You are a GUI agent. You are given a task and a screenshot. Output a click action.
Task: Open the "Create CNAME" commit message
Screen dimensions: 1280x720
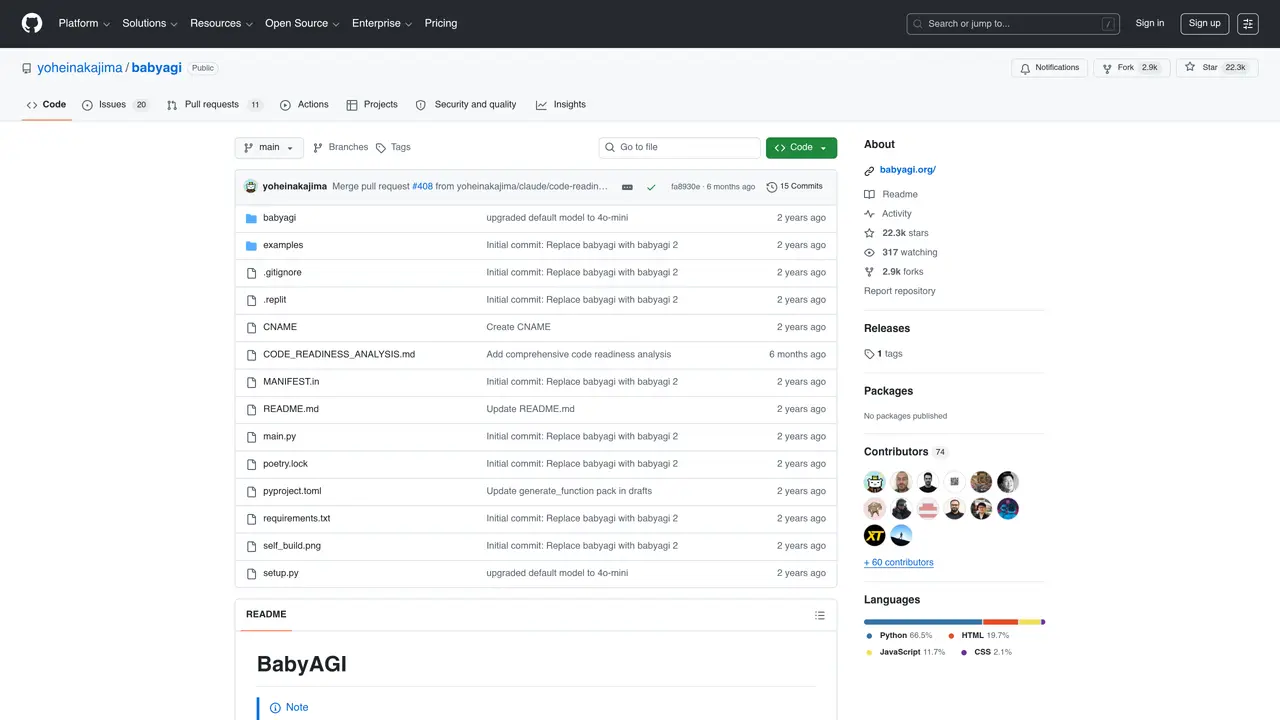518,327
